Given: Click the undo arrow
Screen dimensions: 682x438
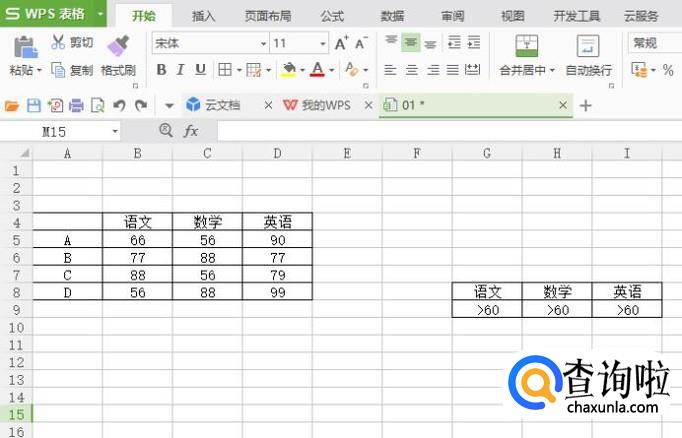Looking at the screenshot, I should coord(119,105).
